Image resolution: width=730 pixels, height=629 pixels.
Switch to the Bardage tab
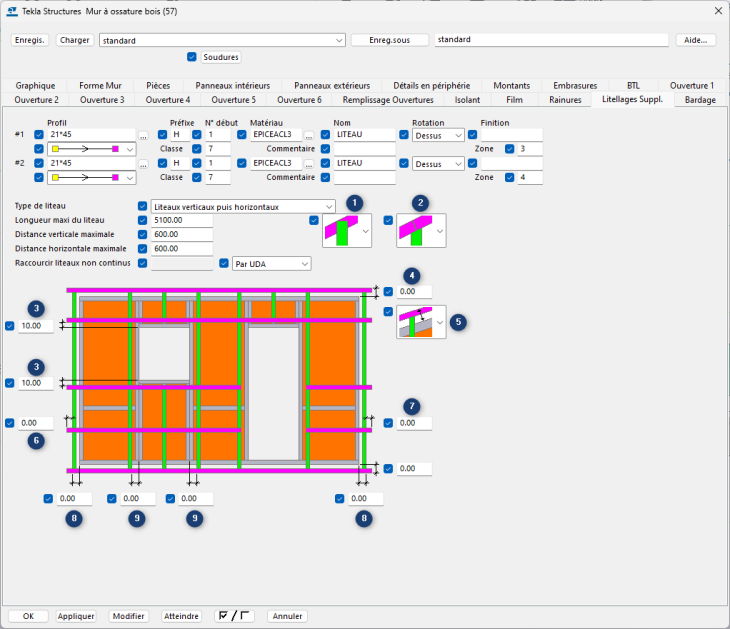point(700,100)
